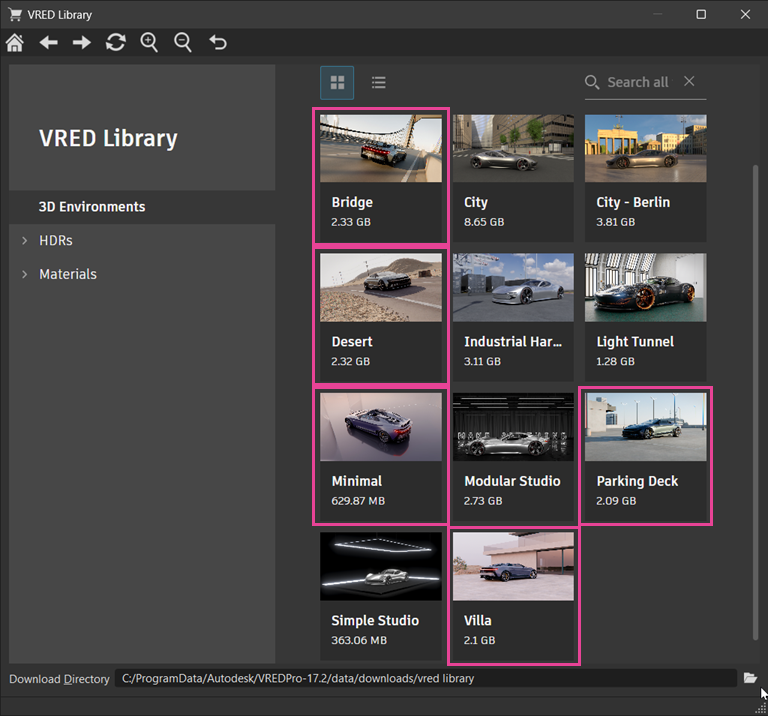768x716 pixels.
Task: Click the '629.87 MB' size text
Action: pos(358,501)
